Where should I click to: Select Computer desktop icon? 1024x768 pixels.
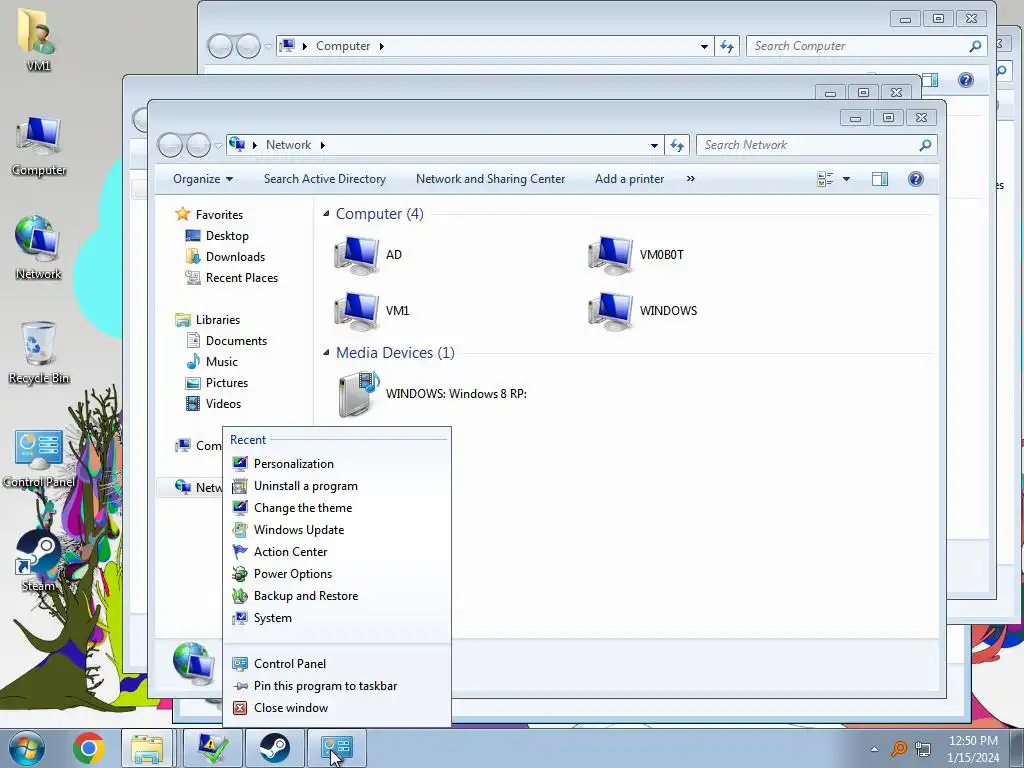39,146
